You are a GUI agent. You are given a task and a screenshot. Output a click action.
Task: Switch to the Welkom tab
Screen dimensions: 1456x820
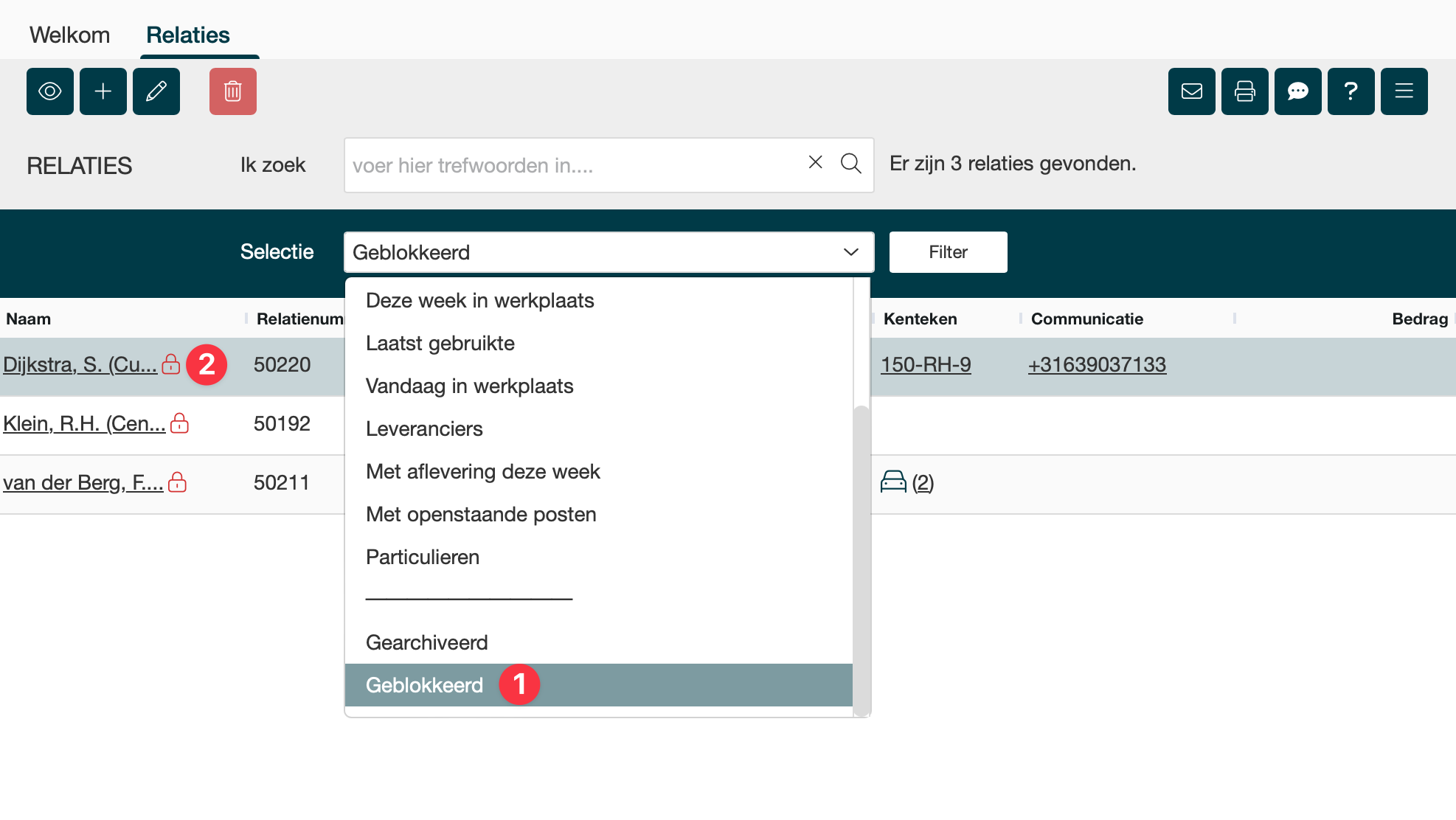point(70,35)
